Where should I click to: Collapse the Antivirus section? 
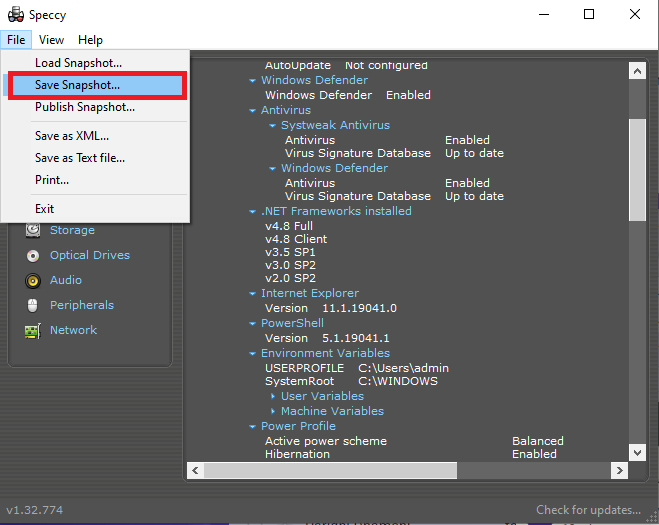pos(252,111)
